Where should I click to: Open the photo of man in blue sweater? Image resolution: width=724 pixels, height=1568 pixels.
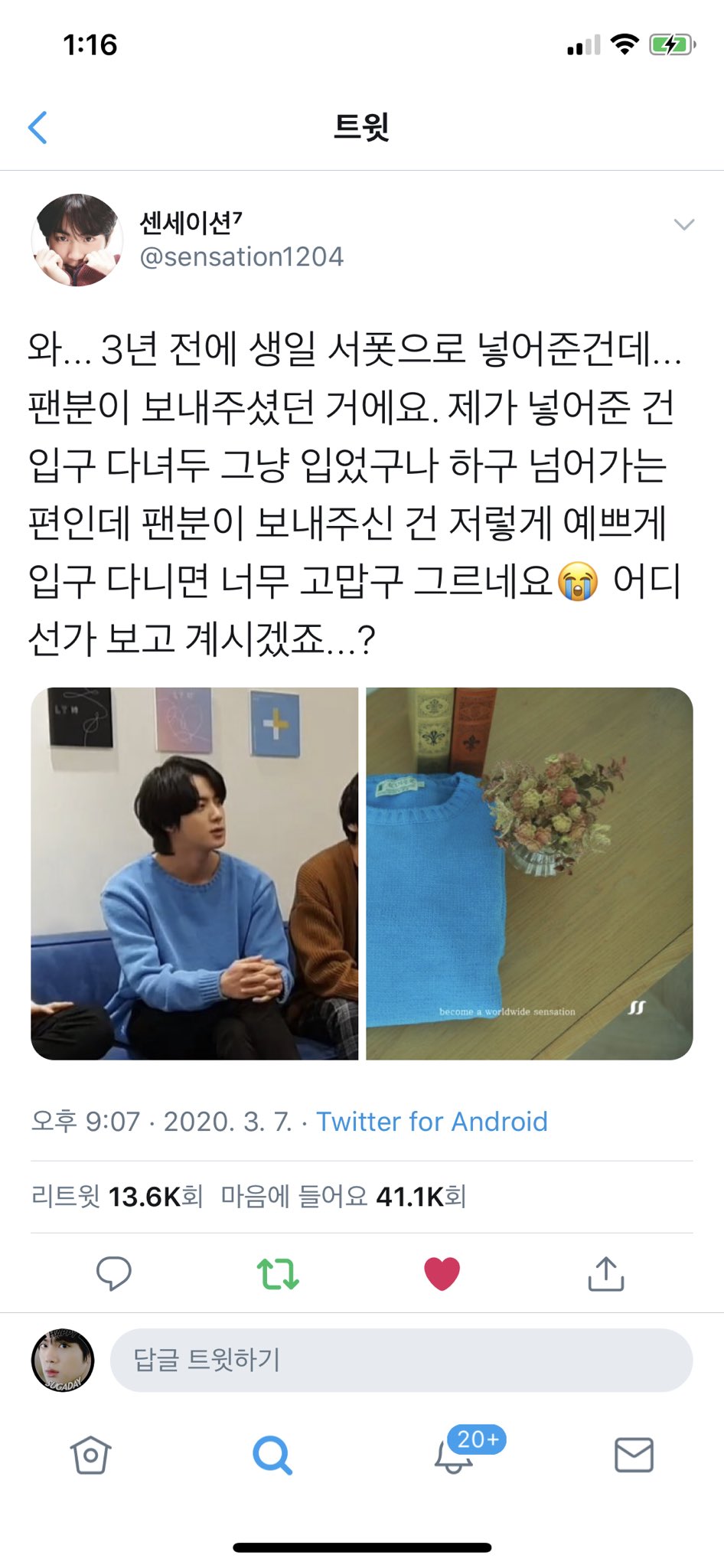[x=194, y=874]
